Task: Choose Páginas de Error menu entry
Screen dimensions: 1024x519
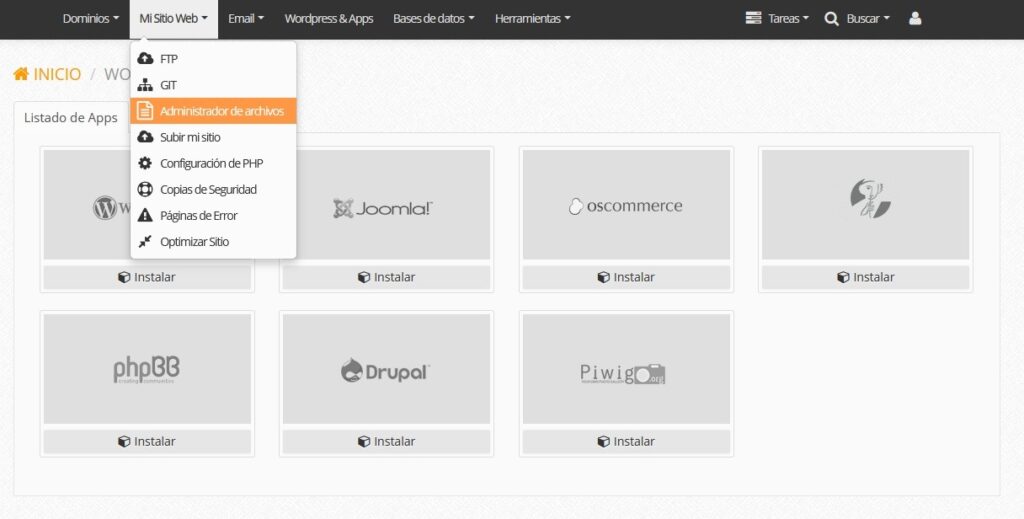Action: click(x=213, y=215)
